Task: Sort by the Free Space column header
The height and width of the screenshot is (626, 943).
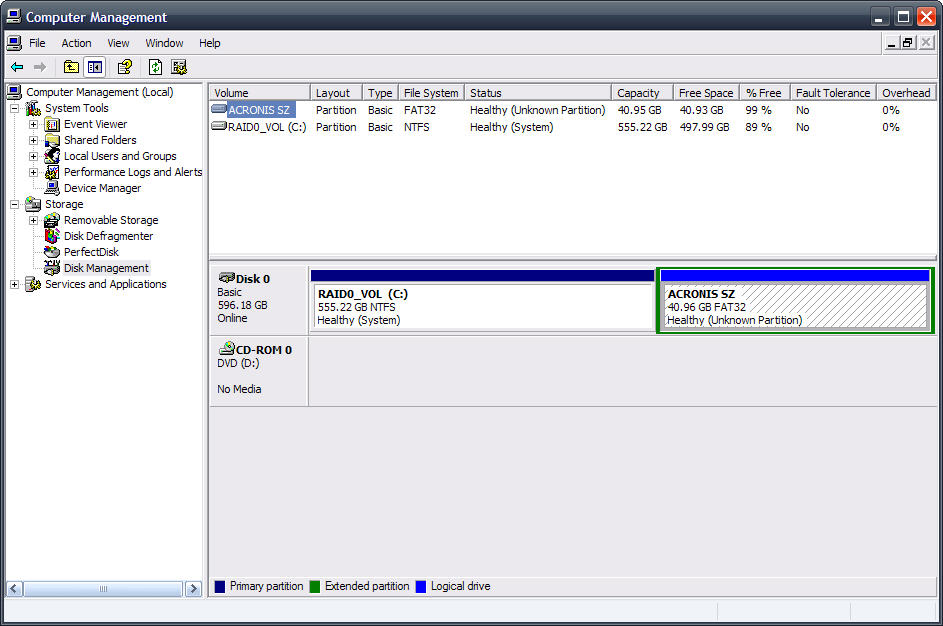Action: point(706,93)
